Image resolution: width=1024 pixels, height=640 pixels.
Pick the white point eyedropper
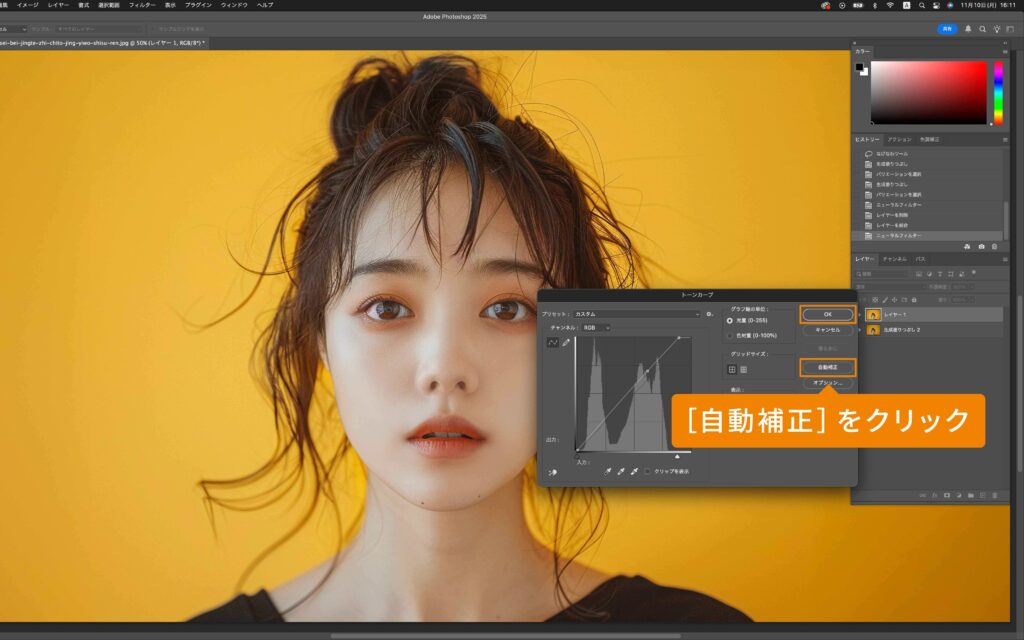[633, 471]
